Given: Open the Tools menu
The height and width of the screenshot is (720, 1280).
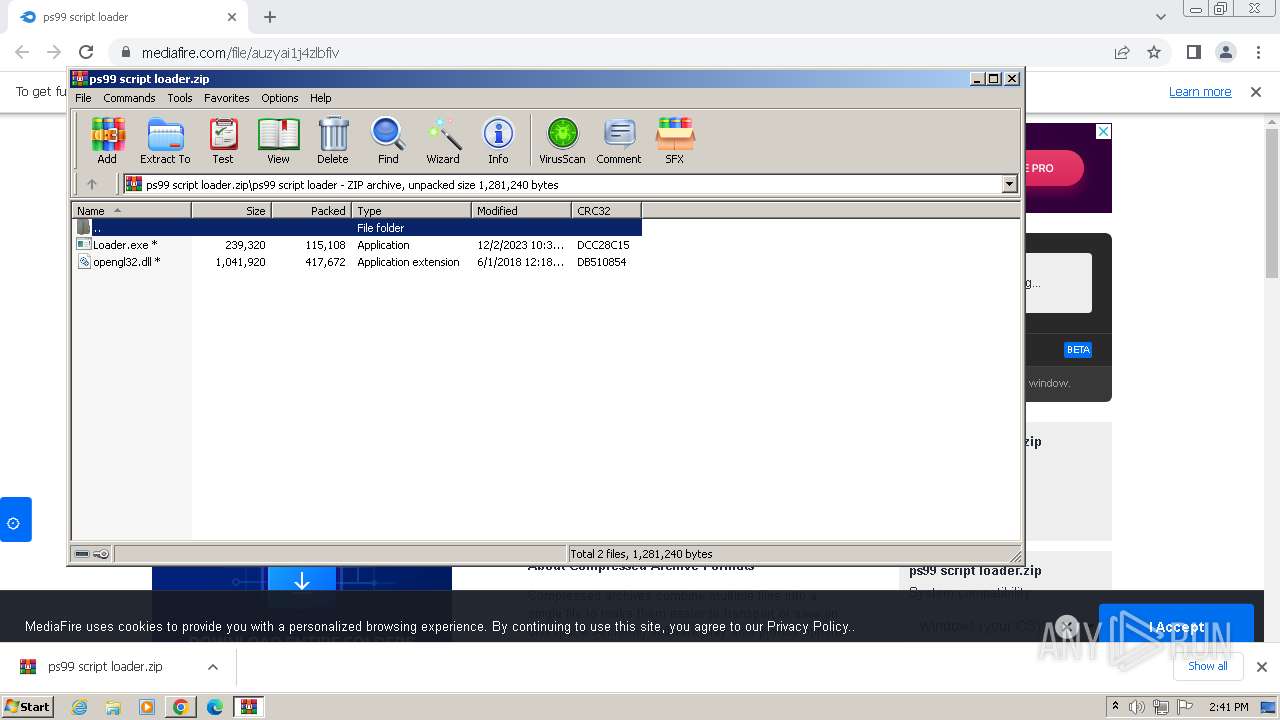Looking at the screenshot, I should point(180,98).
